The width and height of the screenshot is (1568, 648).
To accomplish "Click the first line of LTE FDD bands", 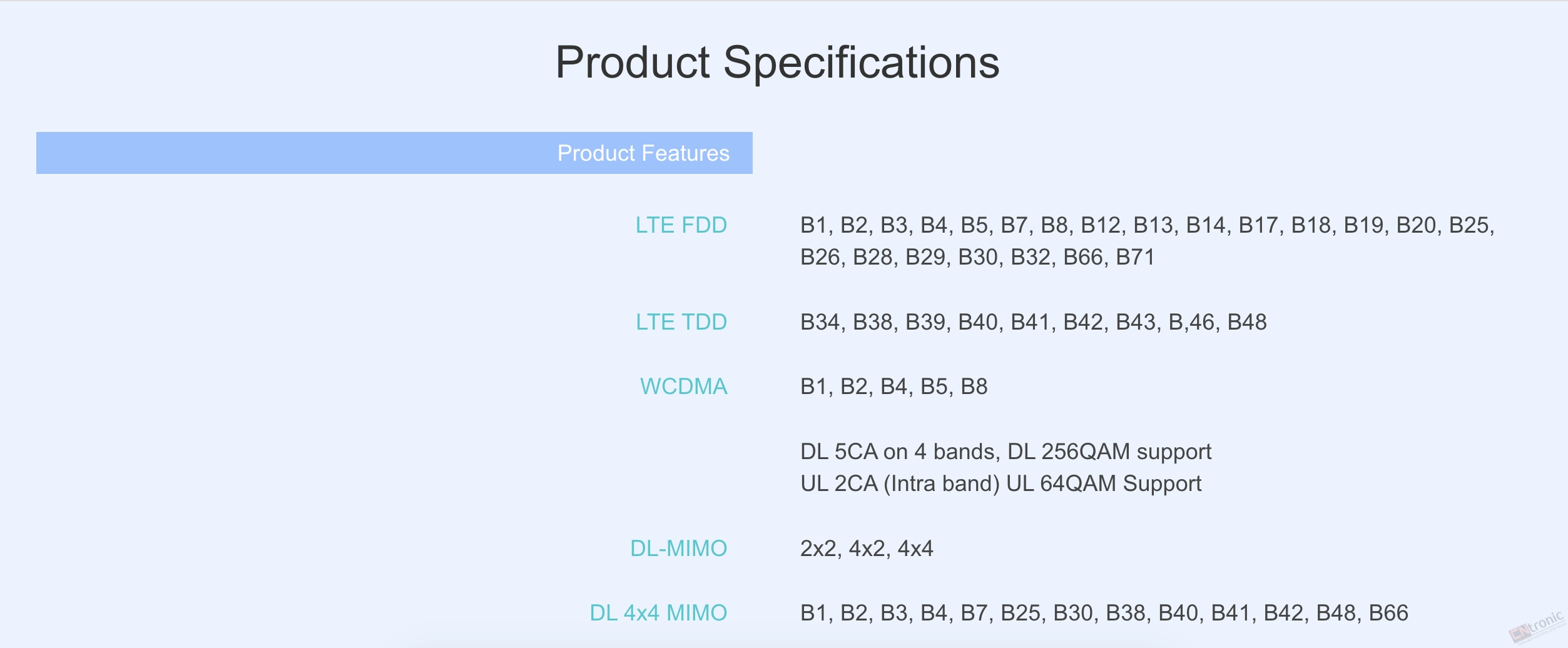I will click(1148, 225).
